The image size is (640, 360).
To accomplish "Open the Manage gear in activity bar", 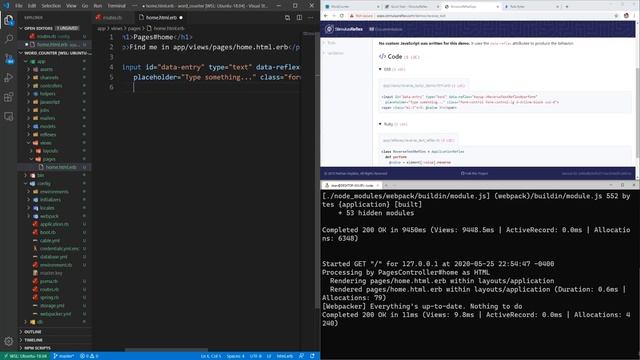I will 9,341.
